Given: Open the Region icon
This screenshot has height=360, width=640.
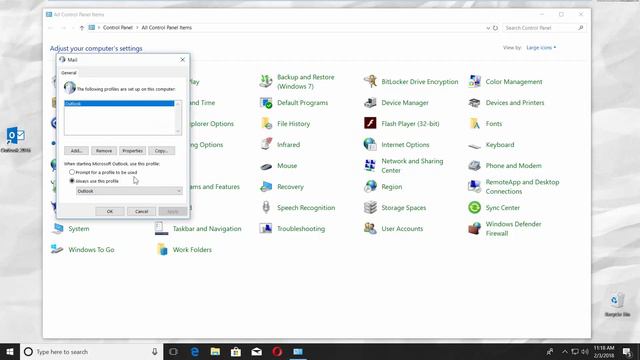Looking at the screenshot, I should click(x=370, y=187).
